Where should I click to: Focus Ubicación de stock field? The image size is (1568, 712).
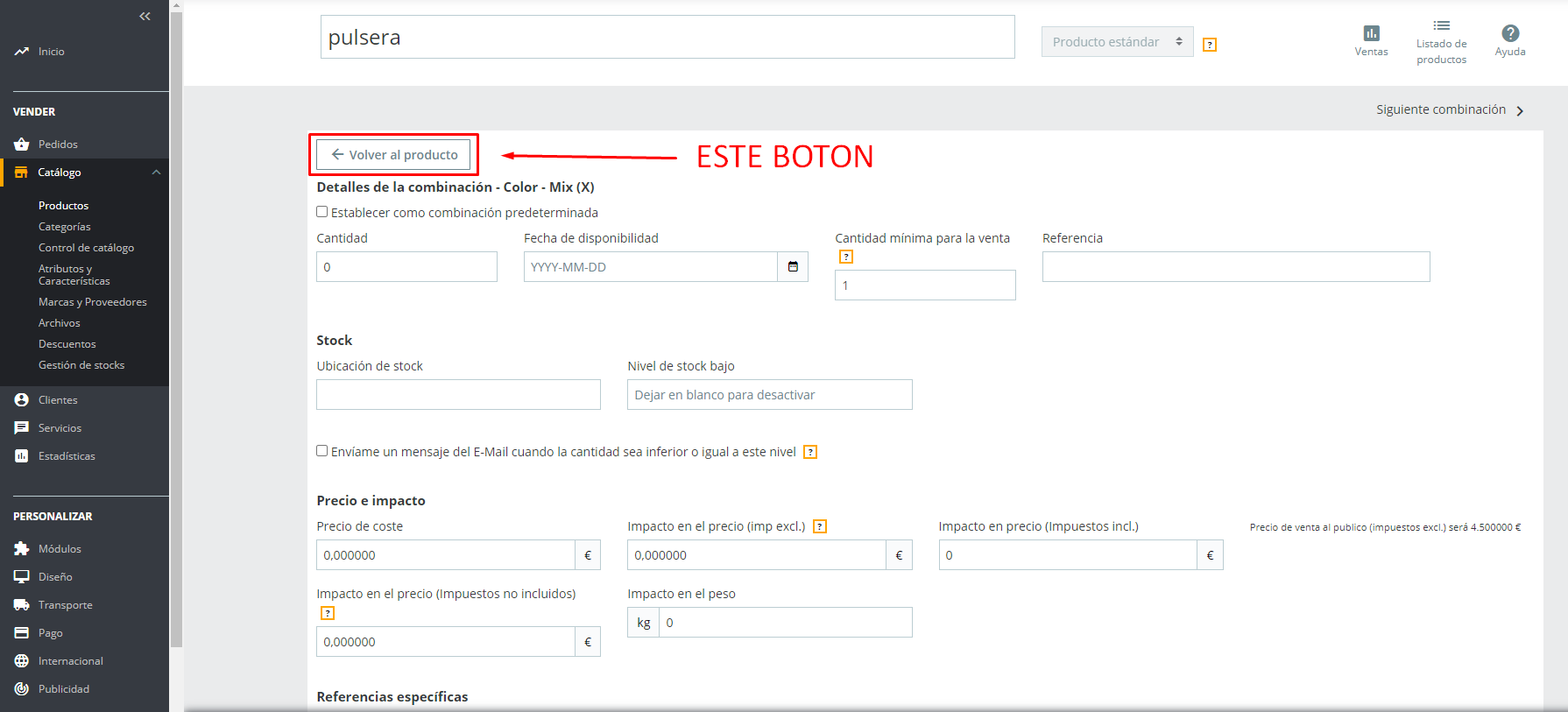pyautogui.click(x=458, y=395)
